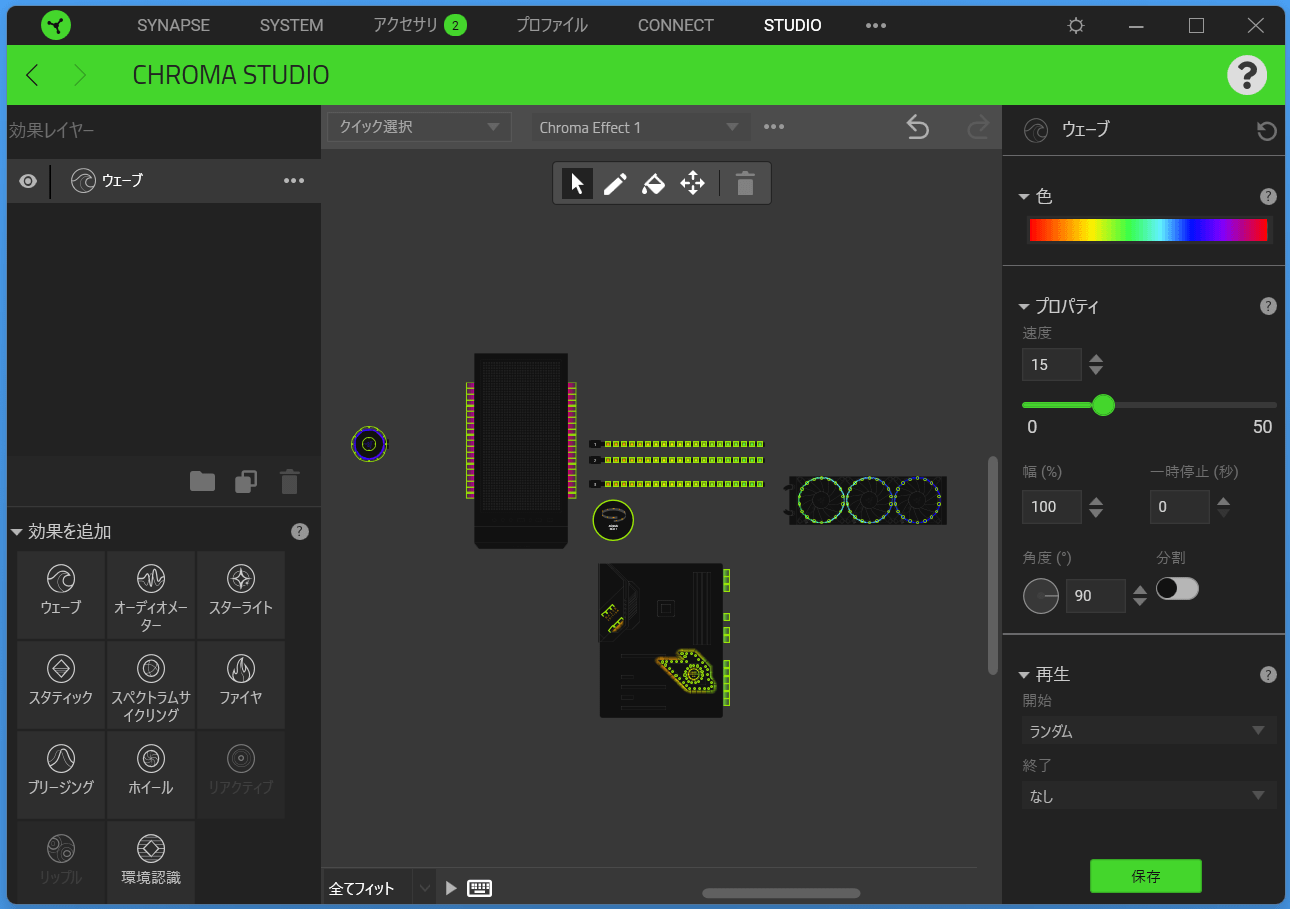This screenshot has height=909, width=1290.
Task: Add the ウェーブ effect
Action: click(x=61, y=594)
